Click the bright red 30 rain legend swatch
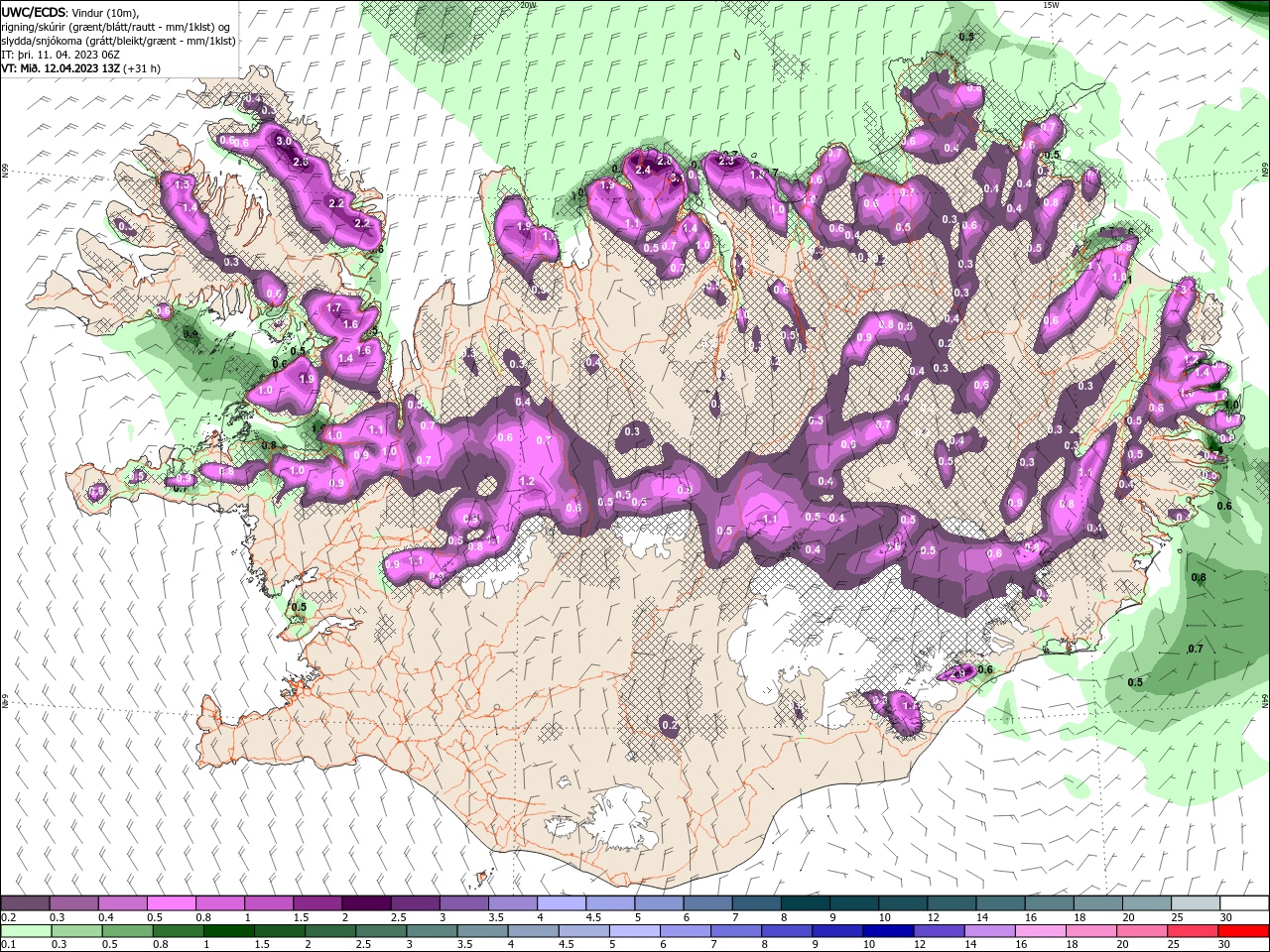 point(1244,931)
